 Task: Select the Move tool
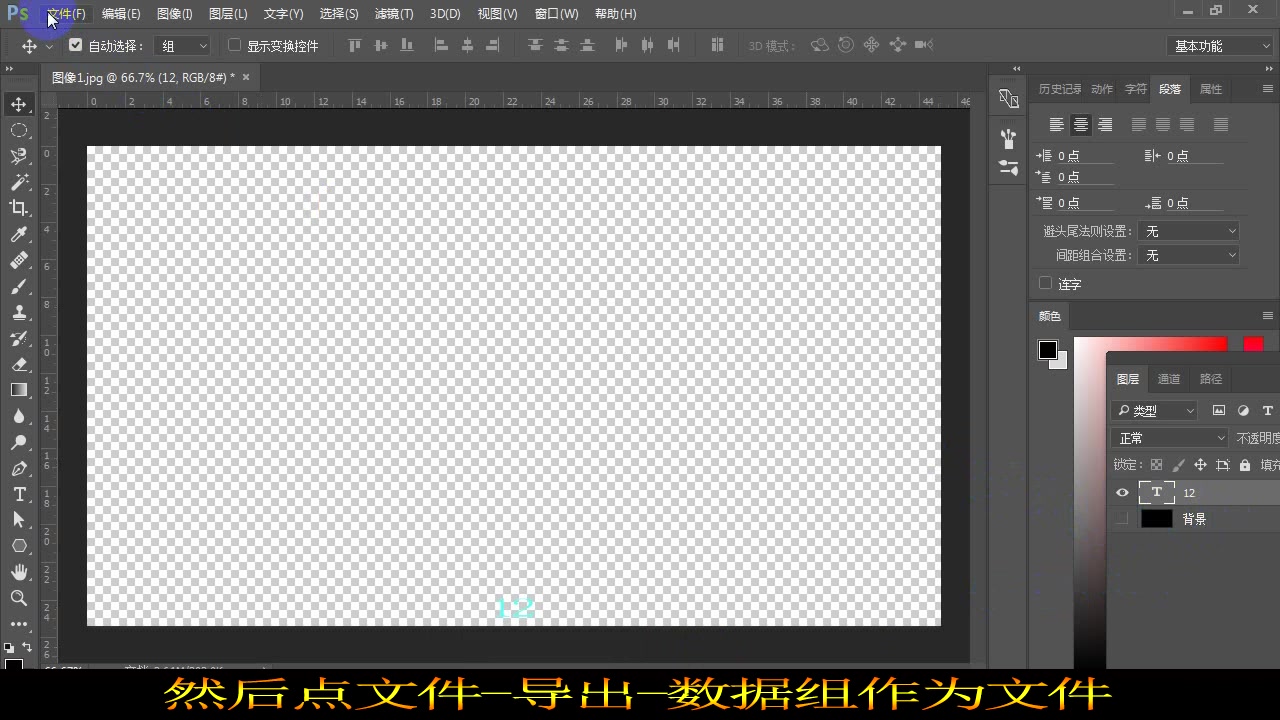[x=20, y=104]
